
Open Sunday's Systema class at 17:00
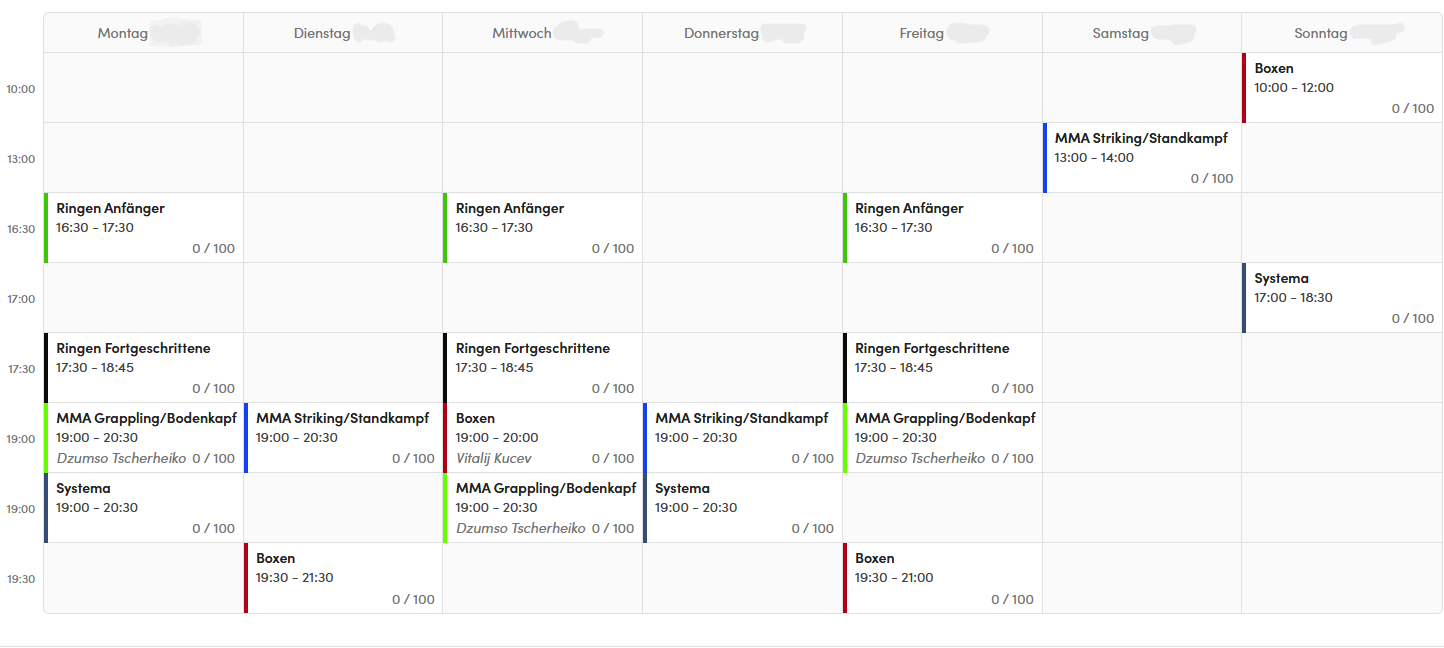(x=1342, y=298)
